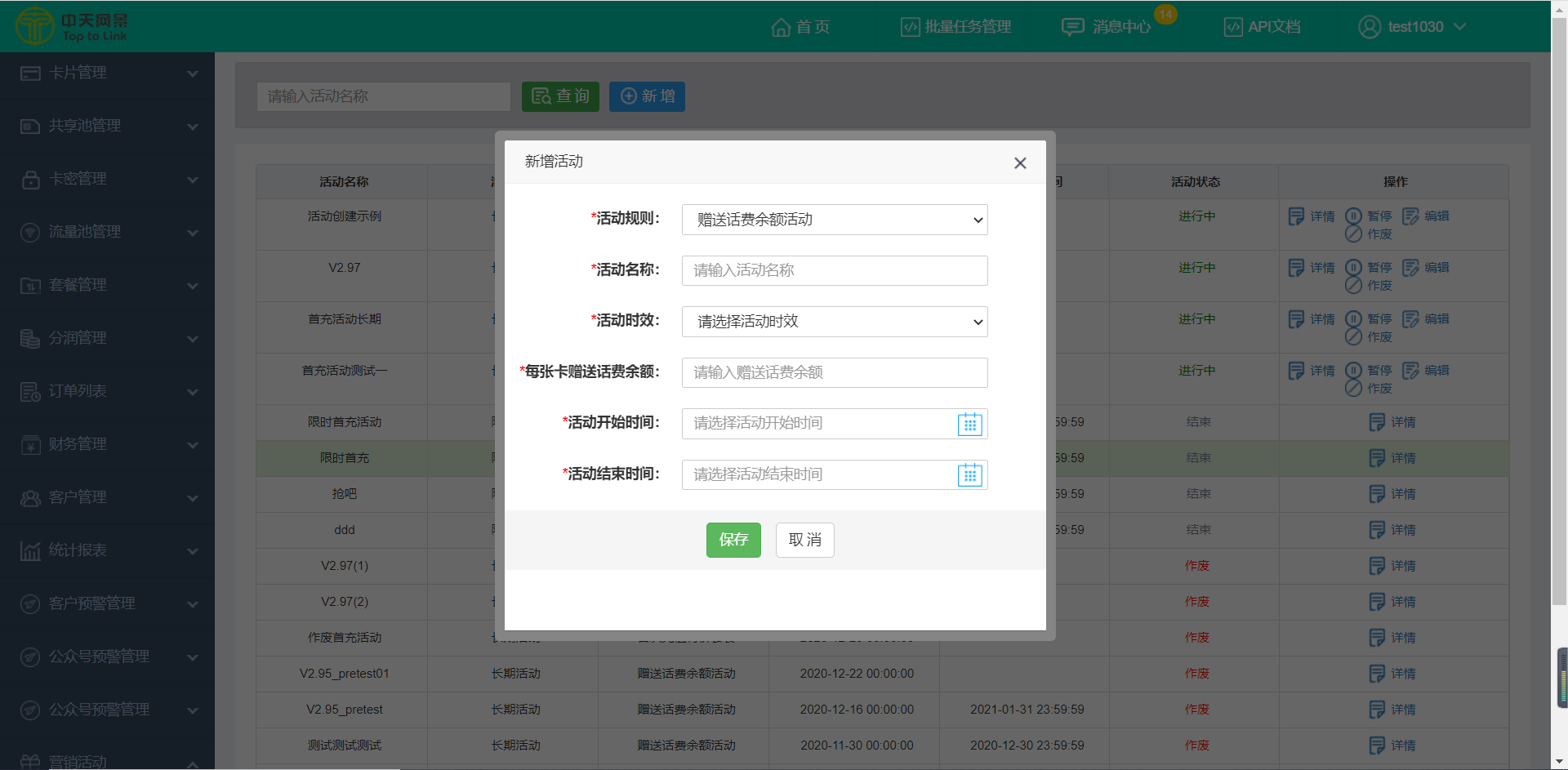Open 详情 for the ddd row
1568x770 pixels.
tap(1392, 530)
